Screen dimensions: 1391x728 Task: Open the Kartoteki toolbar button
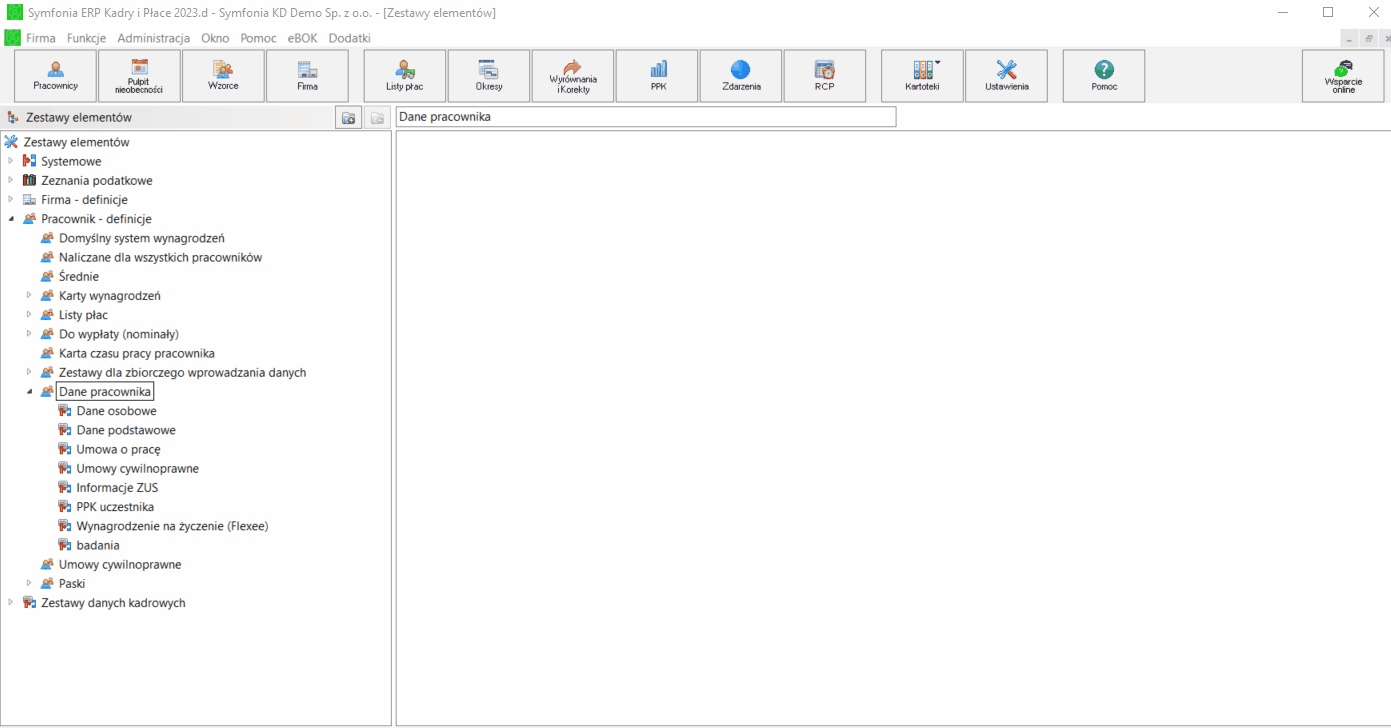(x=922, y=76)
